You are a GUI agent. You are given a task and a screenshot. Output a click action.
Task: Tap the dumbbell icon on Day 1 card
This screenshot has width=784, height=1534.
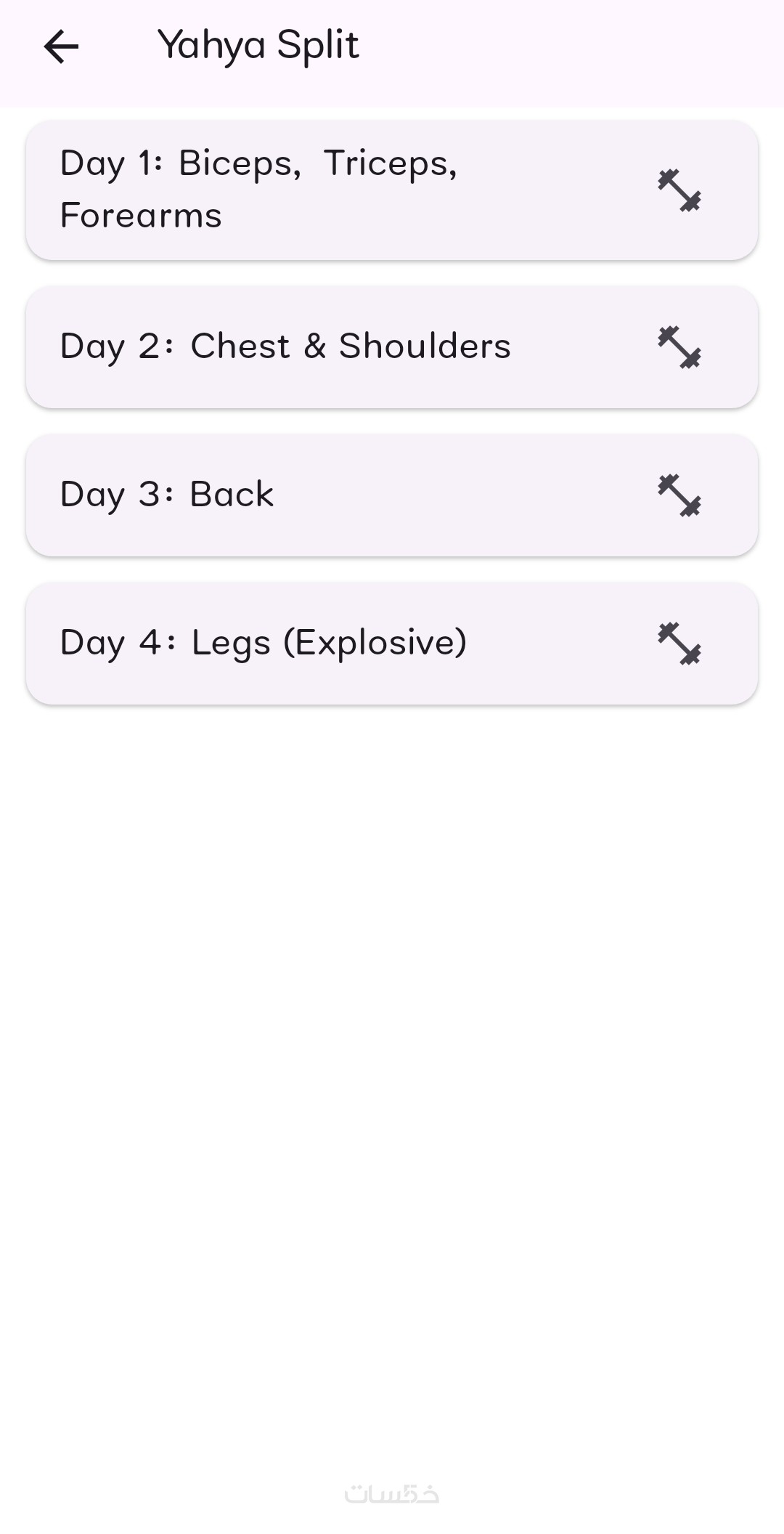click(x=679, y=190)
